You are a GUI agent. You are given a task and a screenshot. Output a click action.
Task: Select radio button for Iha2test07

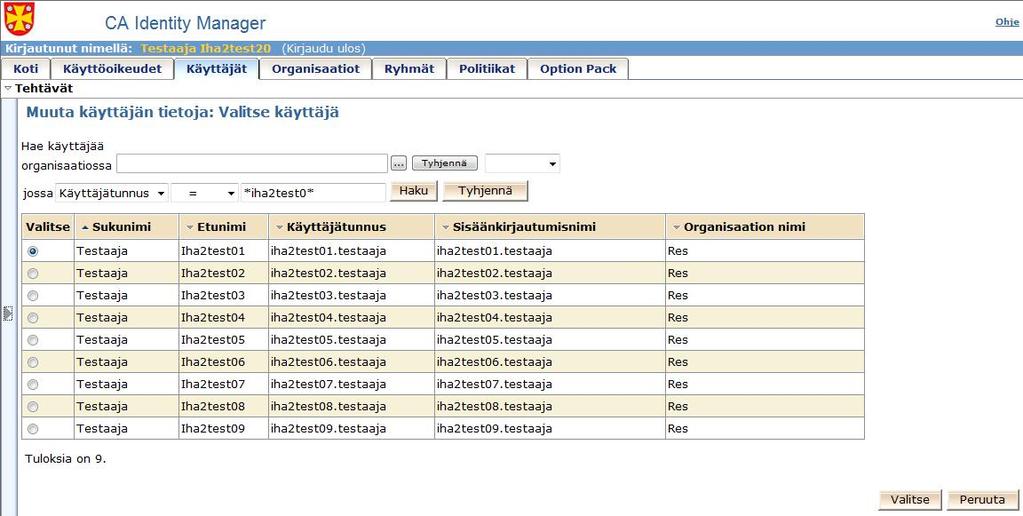[x=33, y=384]
